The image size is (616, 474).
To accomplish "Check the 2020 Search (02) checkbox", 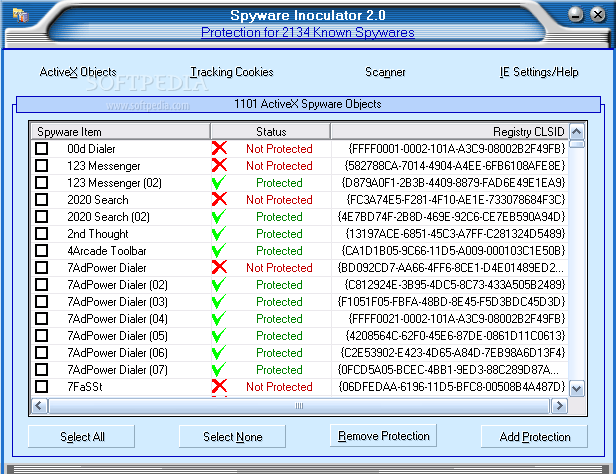I will [x=42, y=216].
